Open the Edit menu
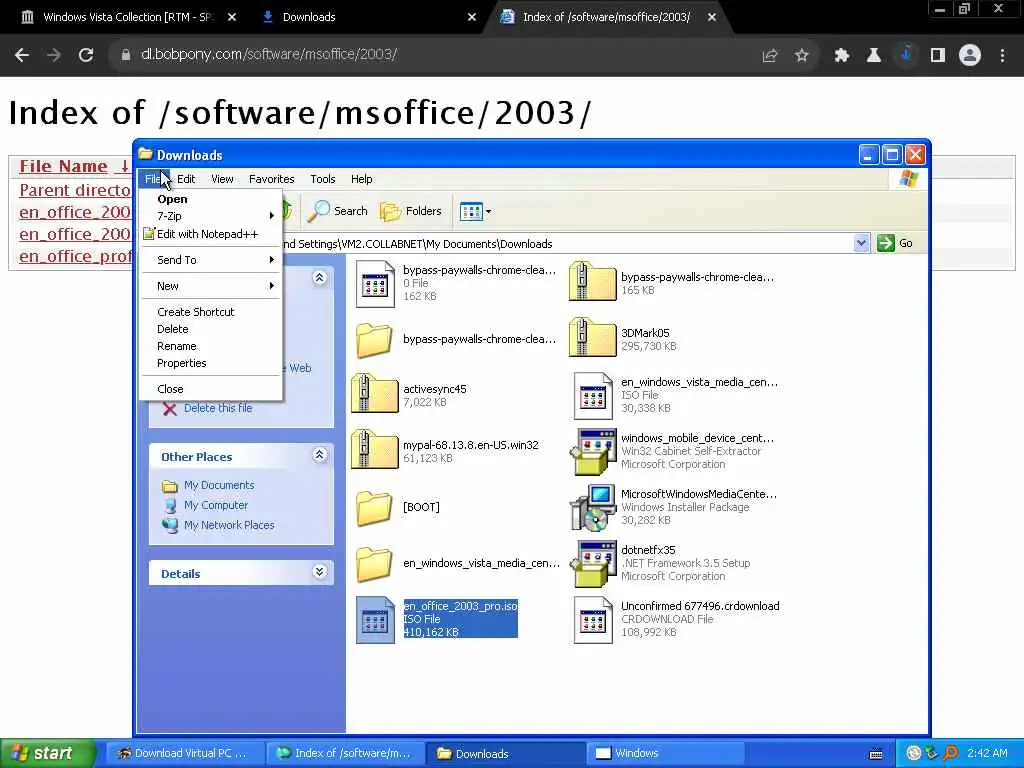 186,179
